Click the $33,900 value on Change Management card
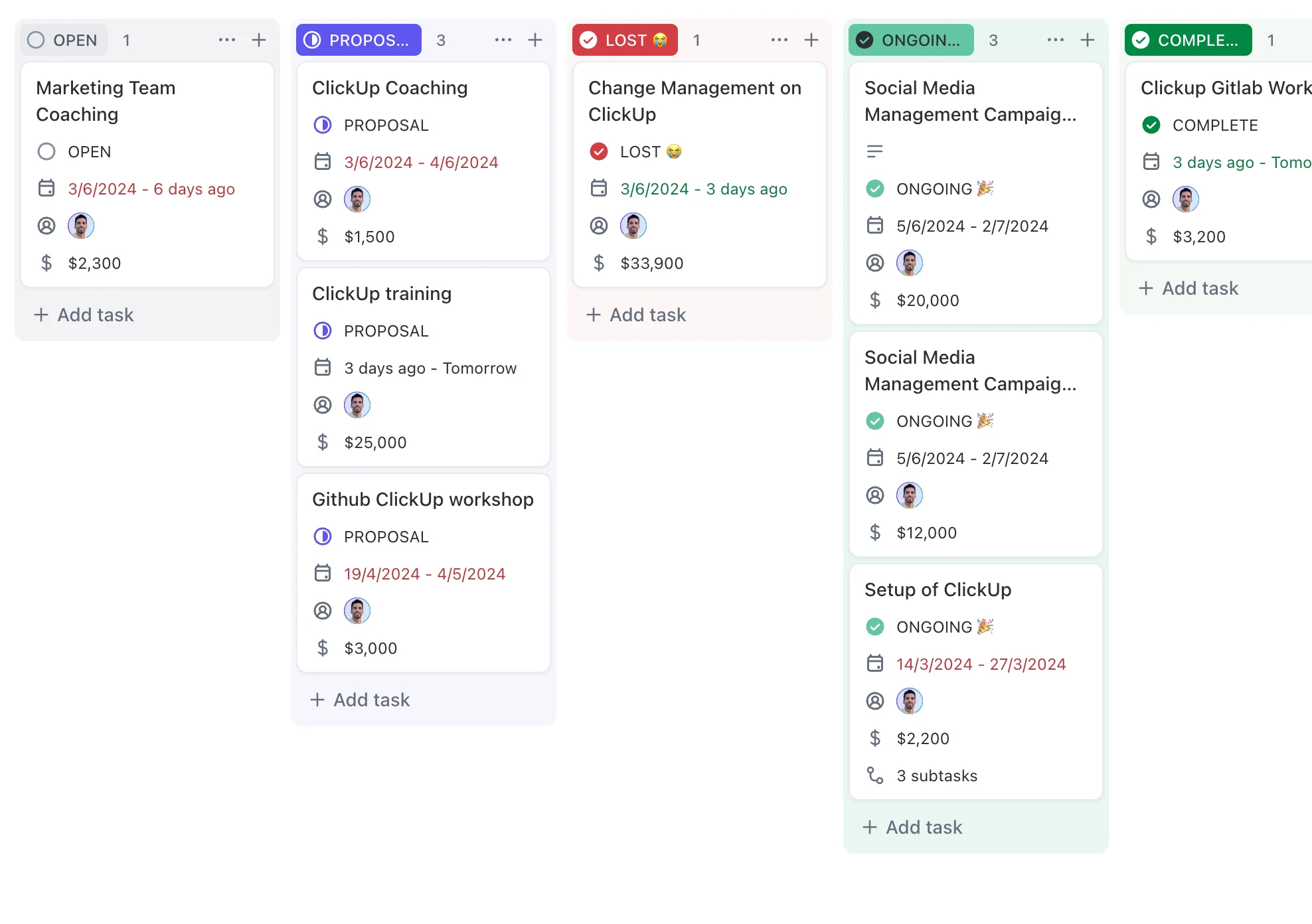The image size is (1312, 924). pyautogui.click(x=651, y=263)
